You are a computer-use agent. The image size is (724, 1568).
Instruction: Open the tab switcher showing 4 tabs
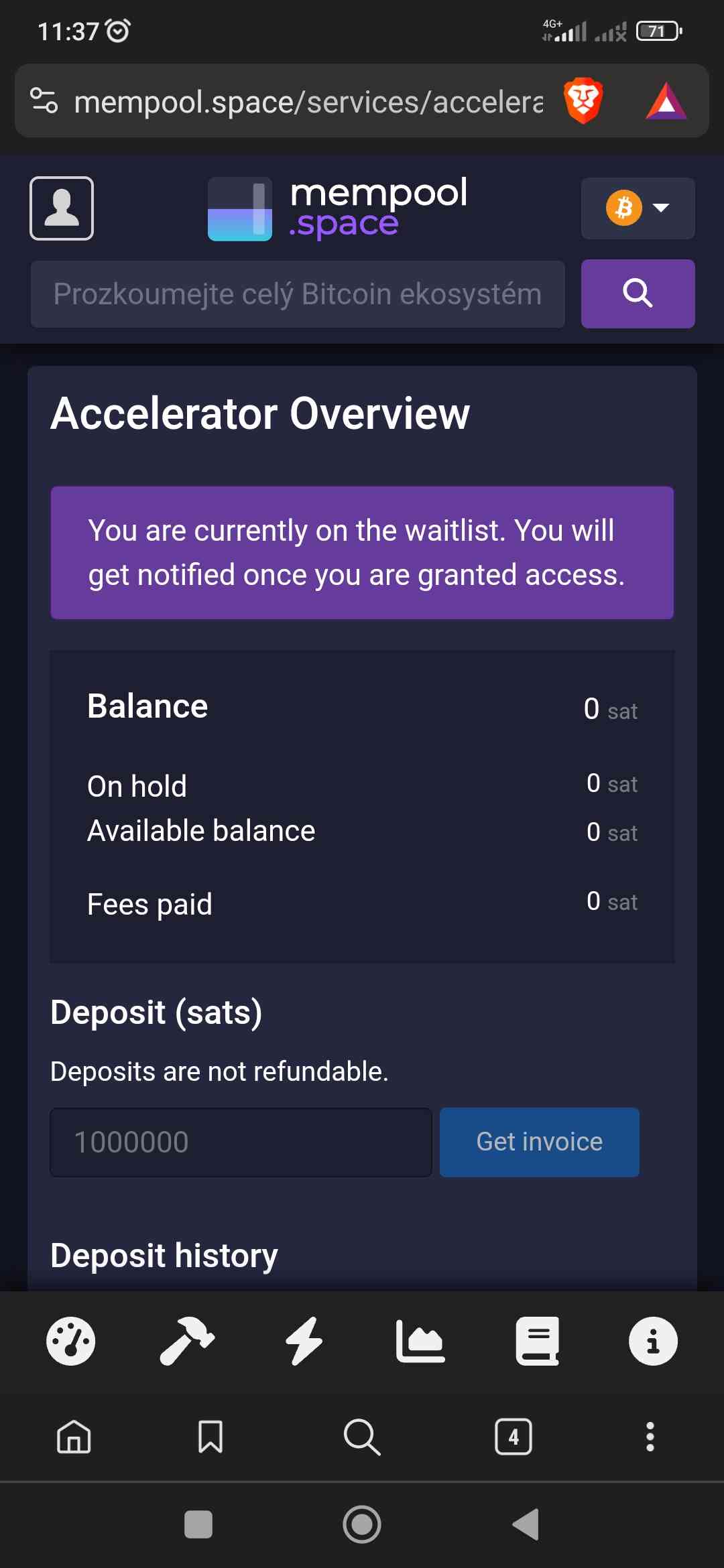[514, 1437]
